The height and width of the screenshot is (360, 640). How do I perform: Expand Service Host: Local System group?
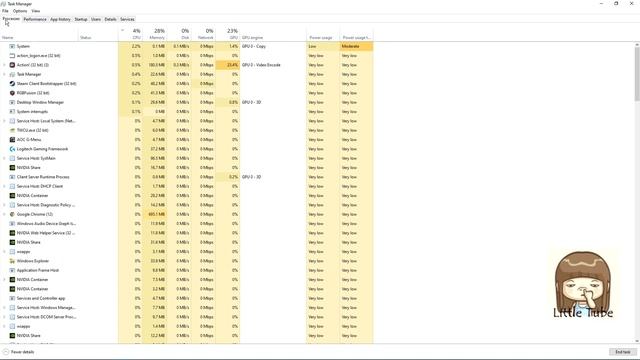(x=4, y=121)
